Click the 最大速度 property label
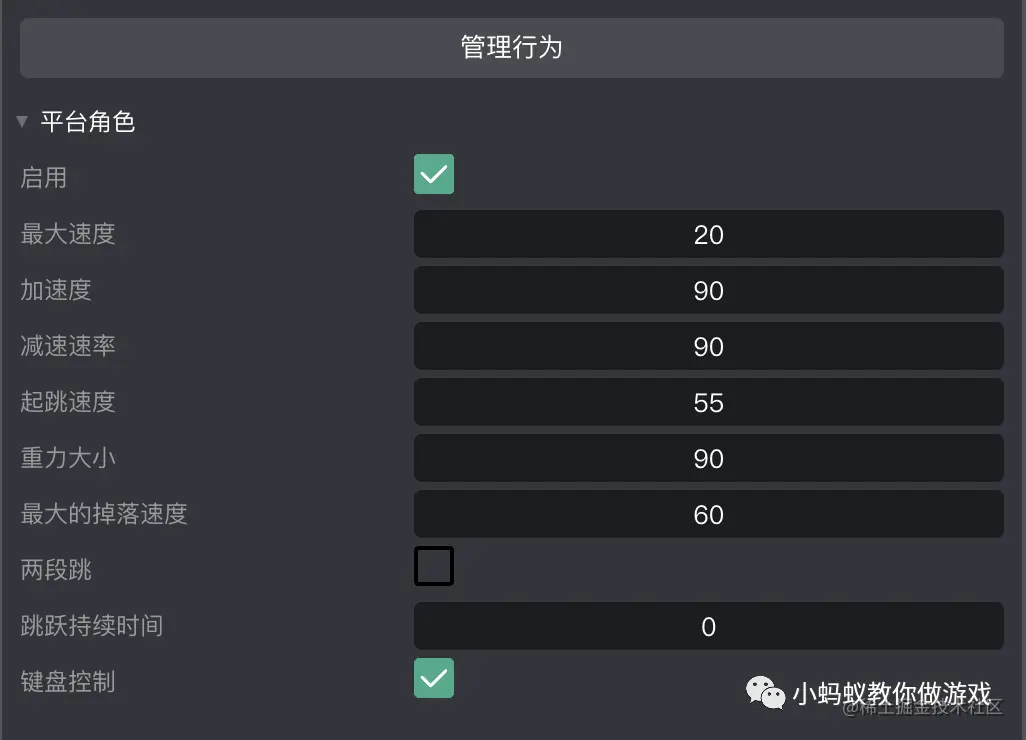Viewport: 1026px width, 740px height. pos(66,234)
